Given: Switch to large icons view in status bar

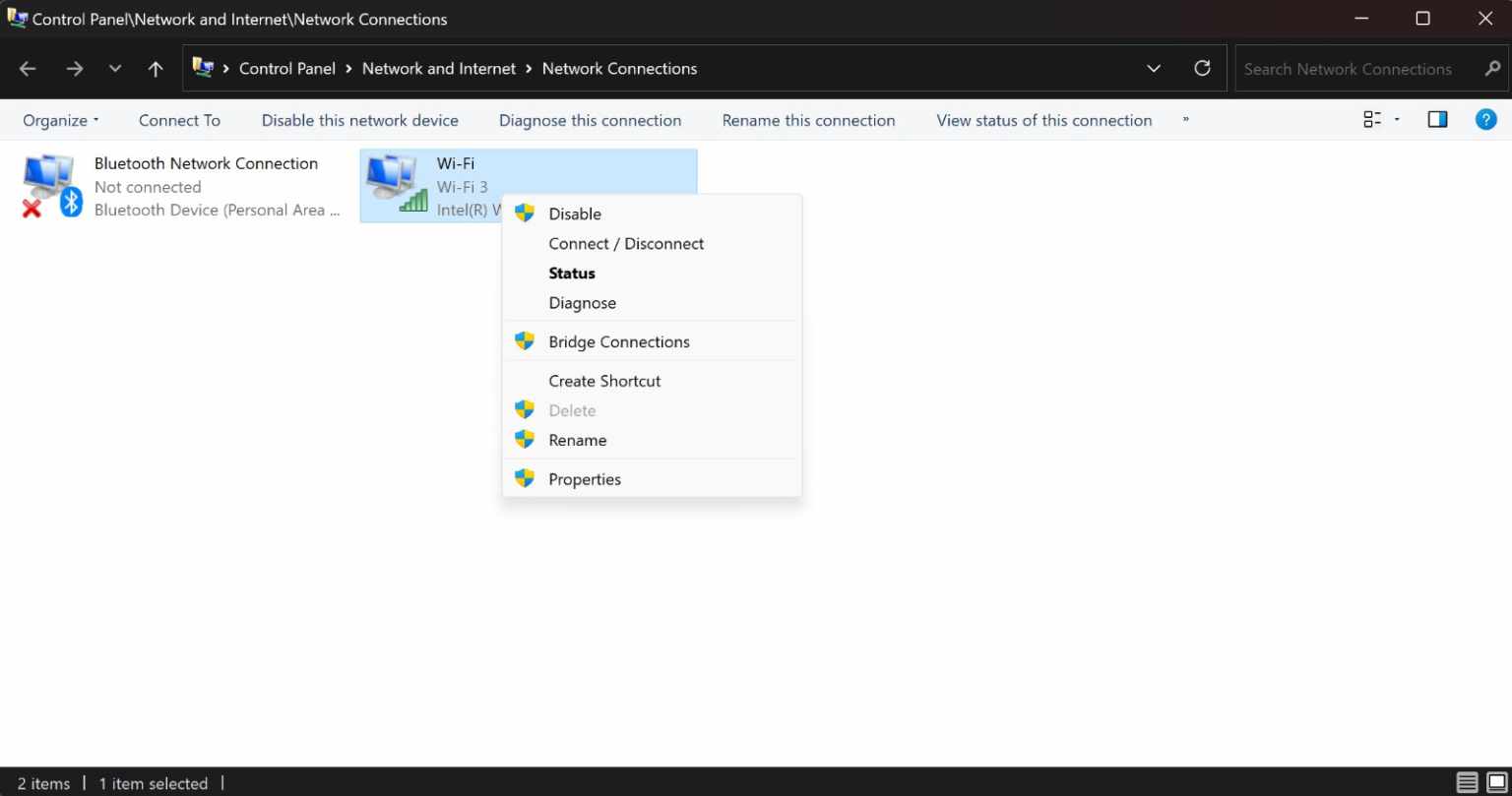Looking at the screenshot, I should pos(1496,783).
